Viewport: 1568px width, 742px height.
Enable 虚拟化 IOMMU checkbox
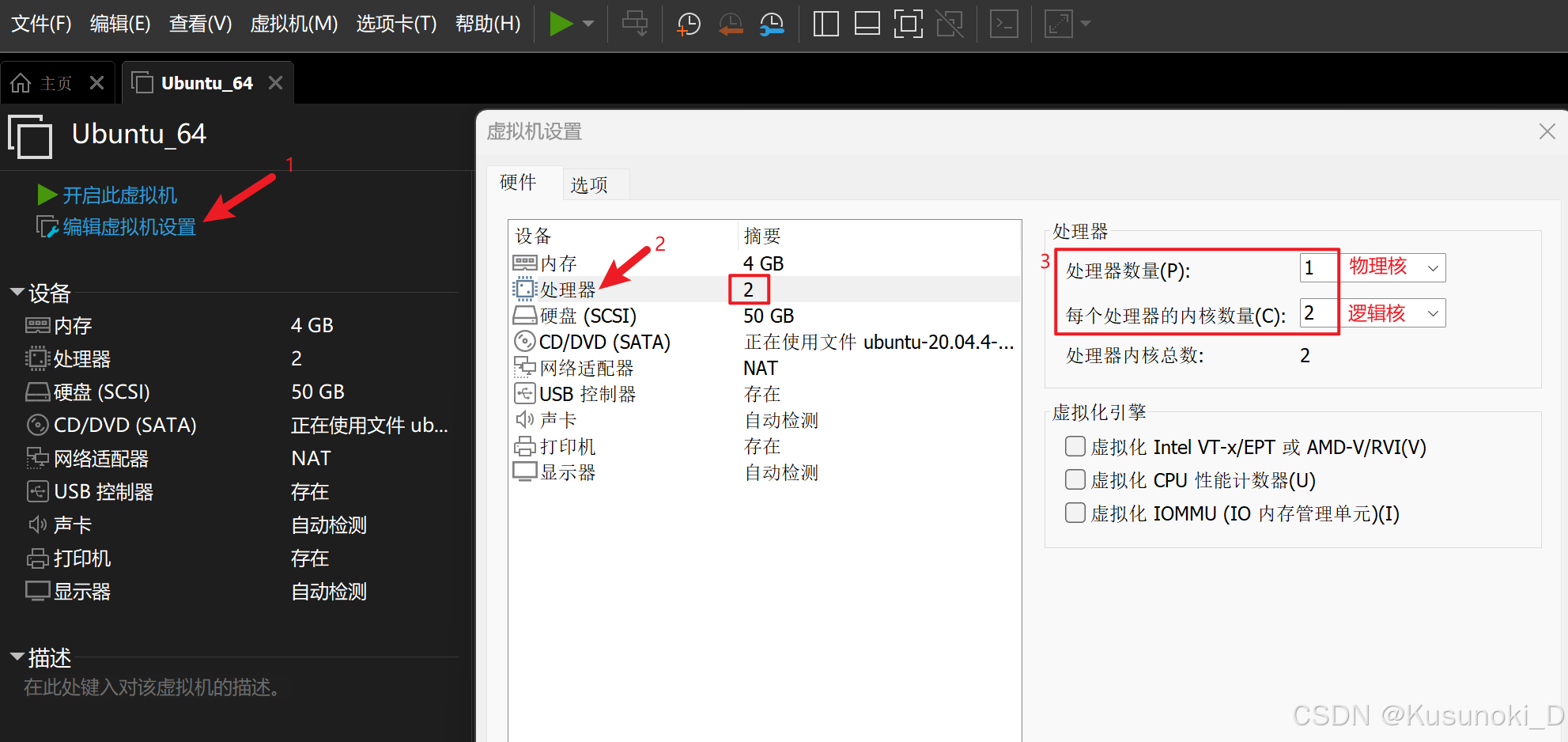[1075, 513]
